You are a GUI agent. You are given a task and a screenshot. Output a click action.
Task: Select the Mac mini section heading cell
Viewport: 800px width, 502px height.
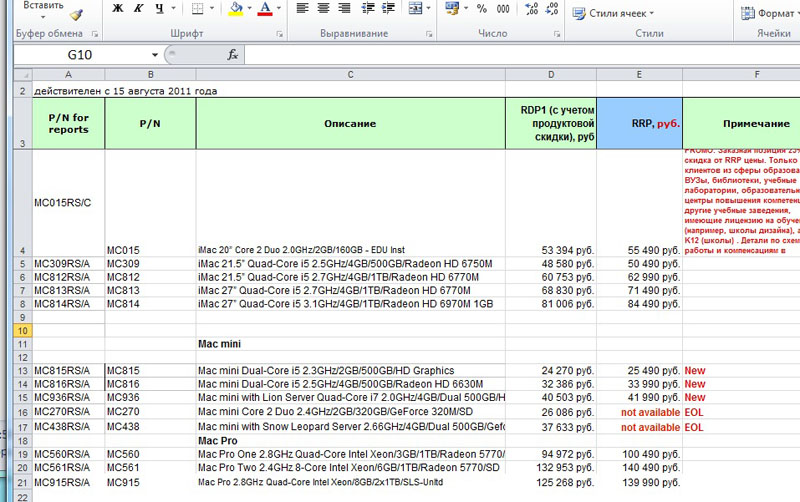(x=351, y=344)
